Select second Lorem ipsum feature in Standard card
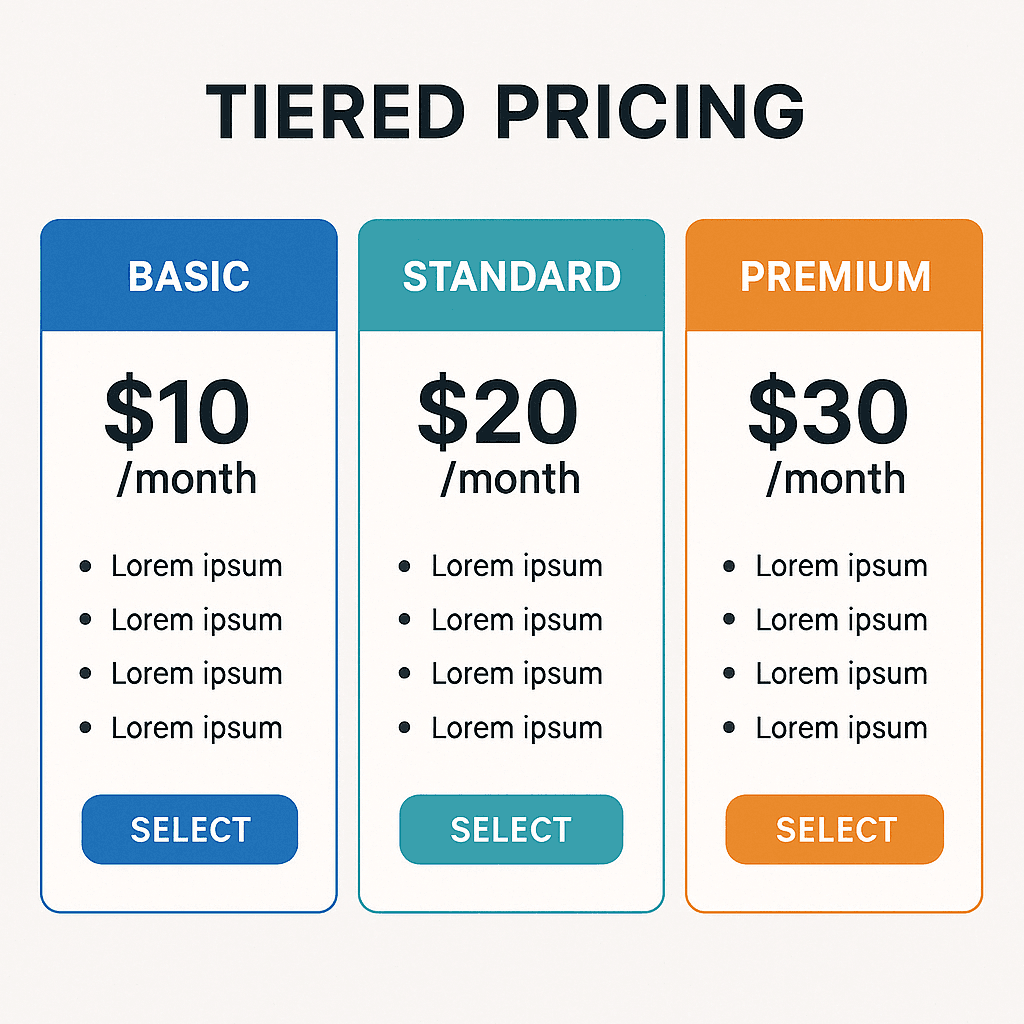 516,620
